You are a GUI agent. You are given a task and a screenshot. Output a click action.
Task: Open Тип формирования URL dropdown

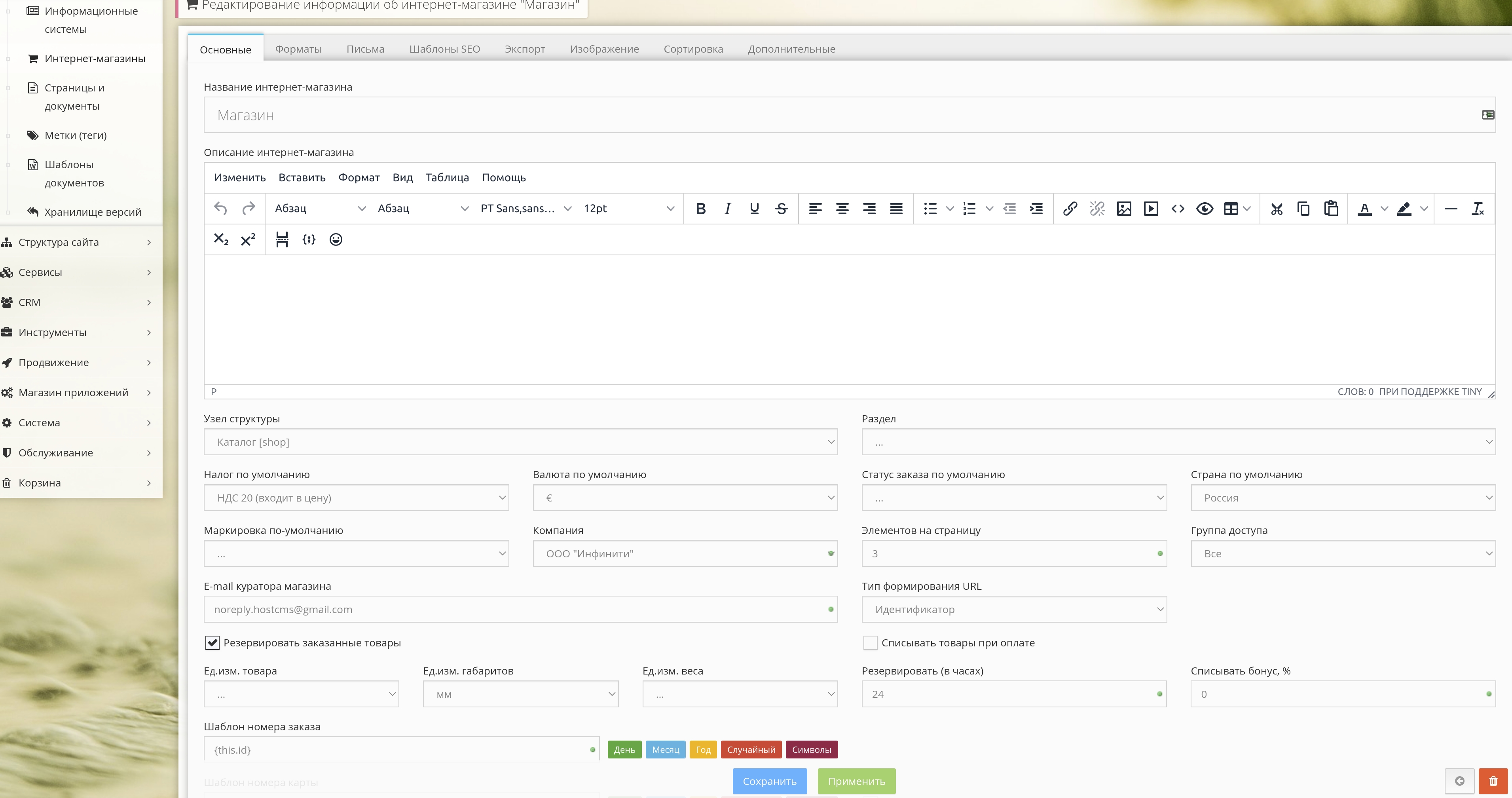tap(1014, 609)
